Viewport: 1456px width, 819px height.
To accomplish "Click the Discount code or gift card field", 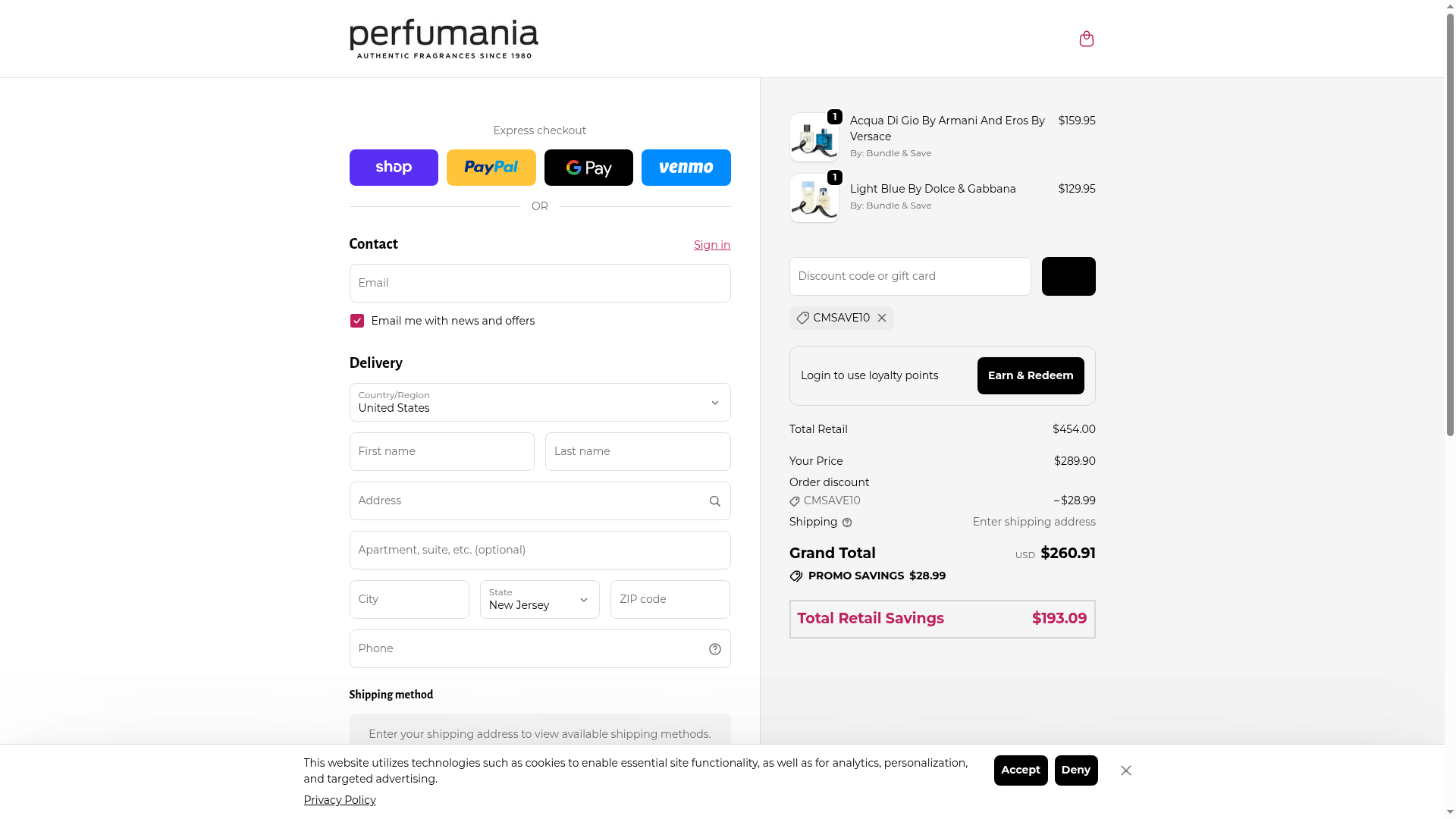I will [909, 277].
